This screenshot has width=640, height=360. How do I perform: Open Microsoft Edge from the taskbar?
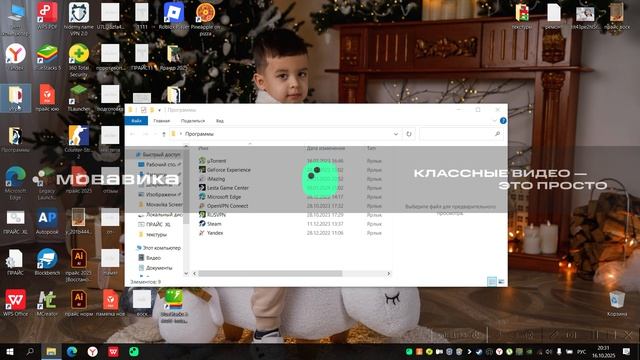[72, 351]
